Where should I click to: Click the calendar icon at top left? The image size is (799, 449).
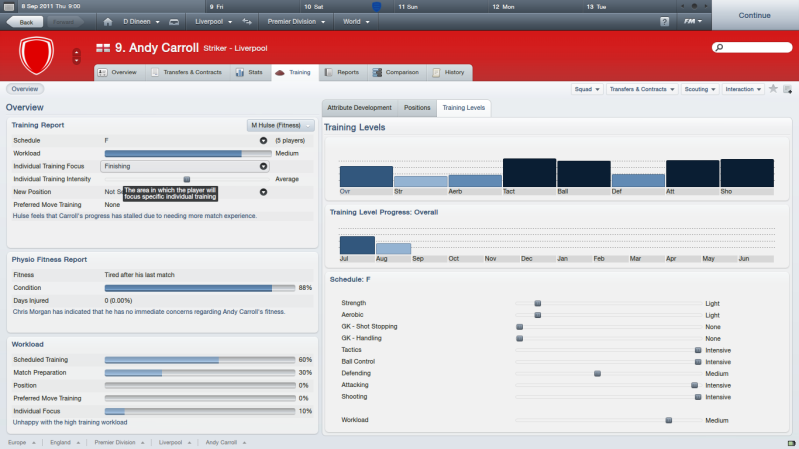pyautogui.click(x=9, y=7)
